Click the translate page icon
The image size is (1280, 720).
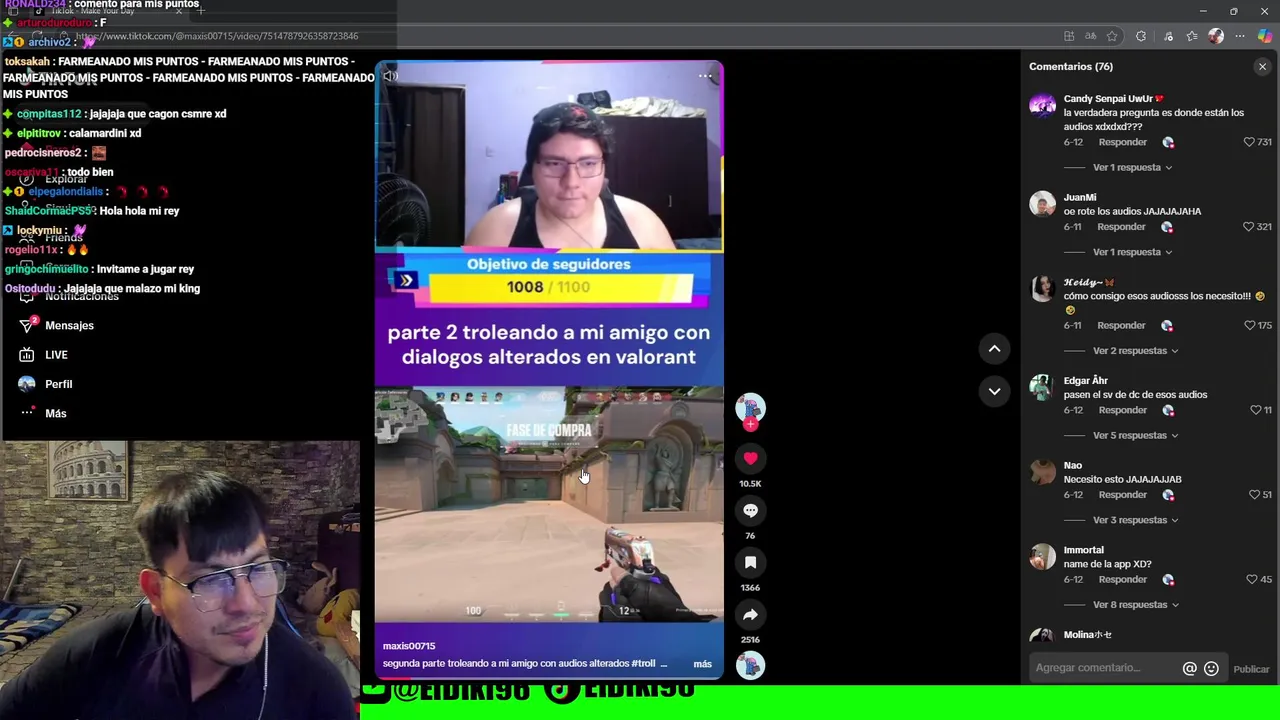[x=1091, y=36]
